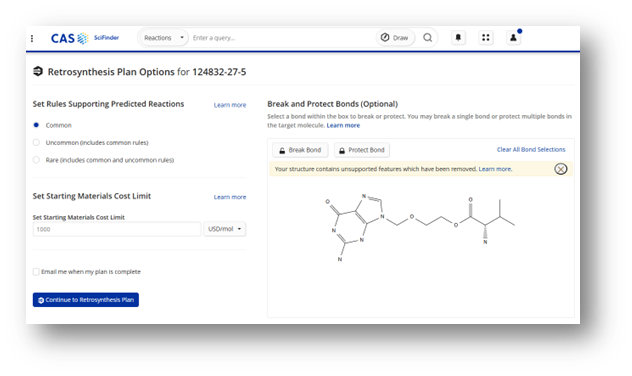
Task: Click the 'Set Starting Materials Cost Limit' heading
Action: (x=92, y=196)
